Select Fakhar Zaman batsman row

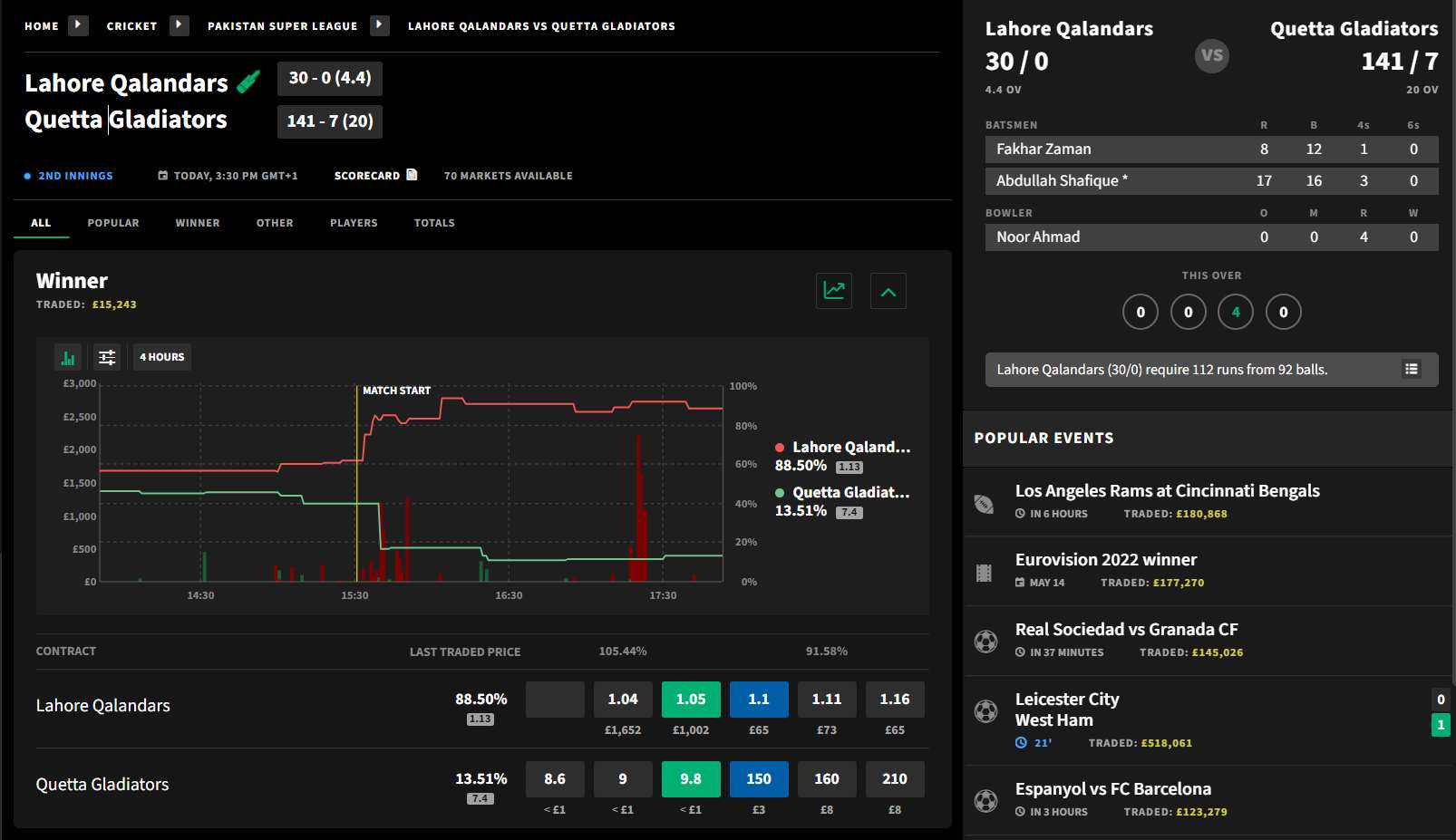tap(1212, 150)
